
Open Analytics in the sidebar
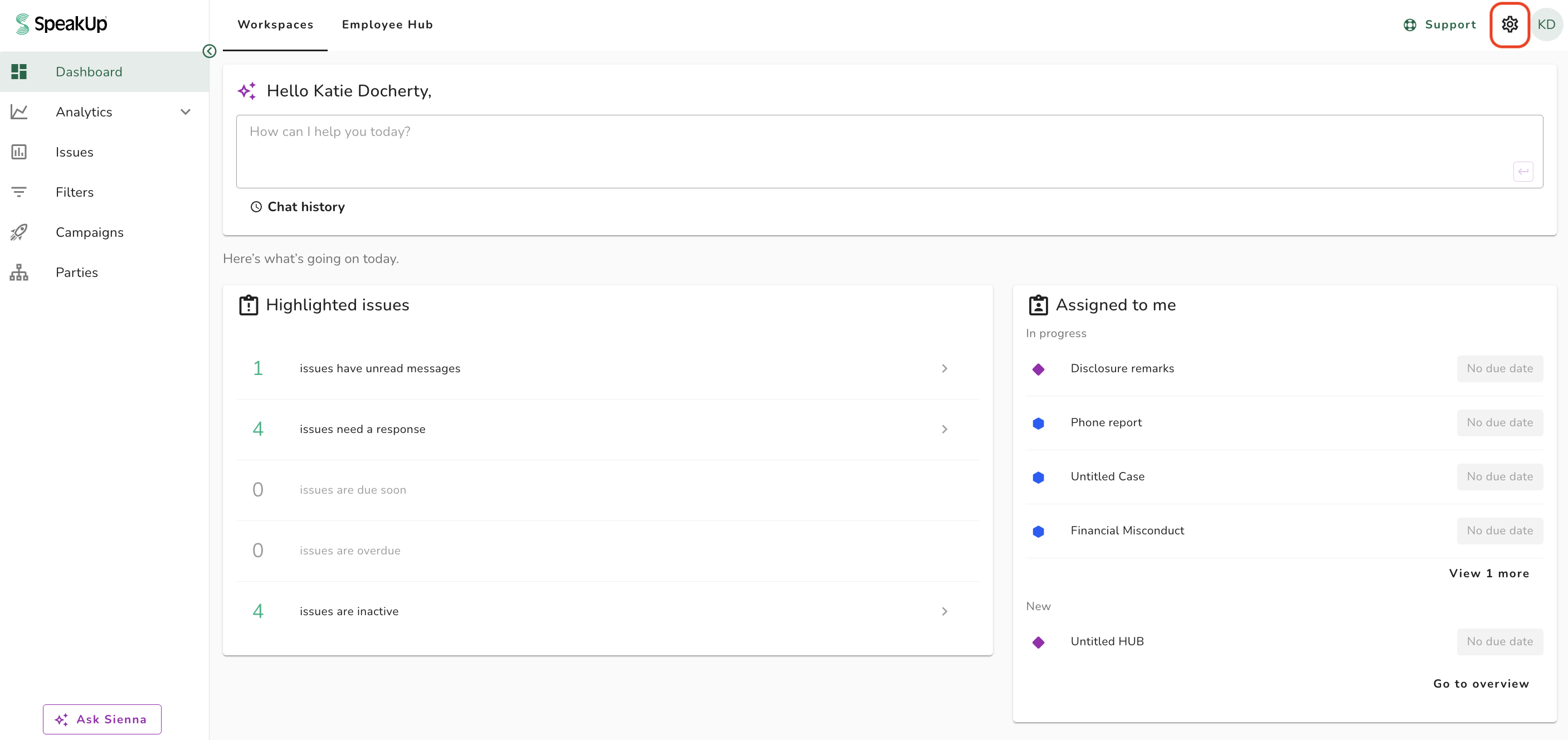pyautogui.click(x=105, y=112)
